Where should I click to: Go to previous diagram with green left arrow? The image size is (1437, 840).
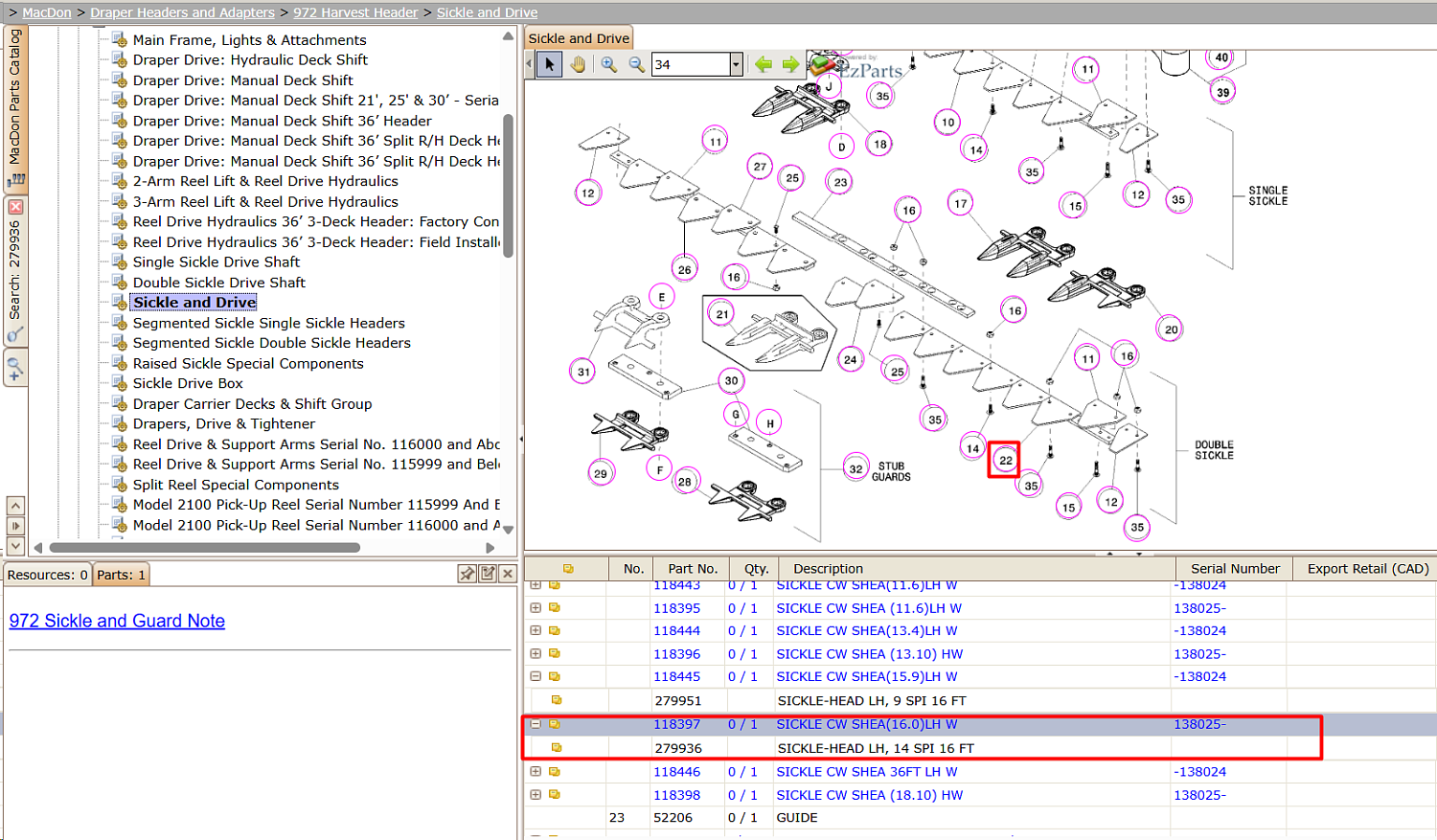click(x=764, y=64)
